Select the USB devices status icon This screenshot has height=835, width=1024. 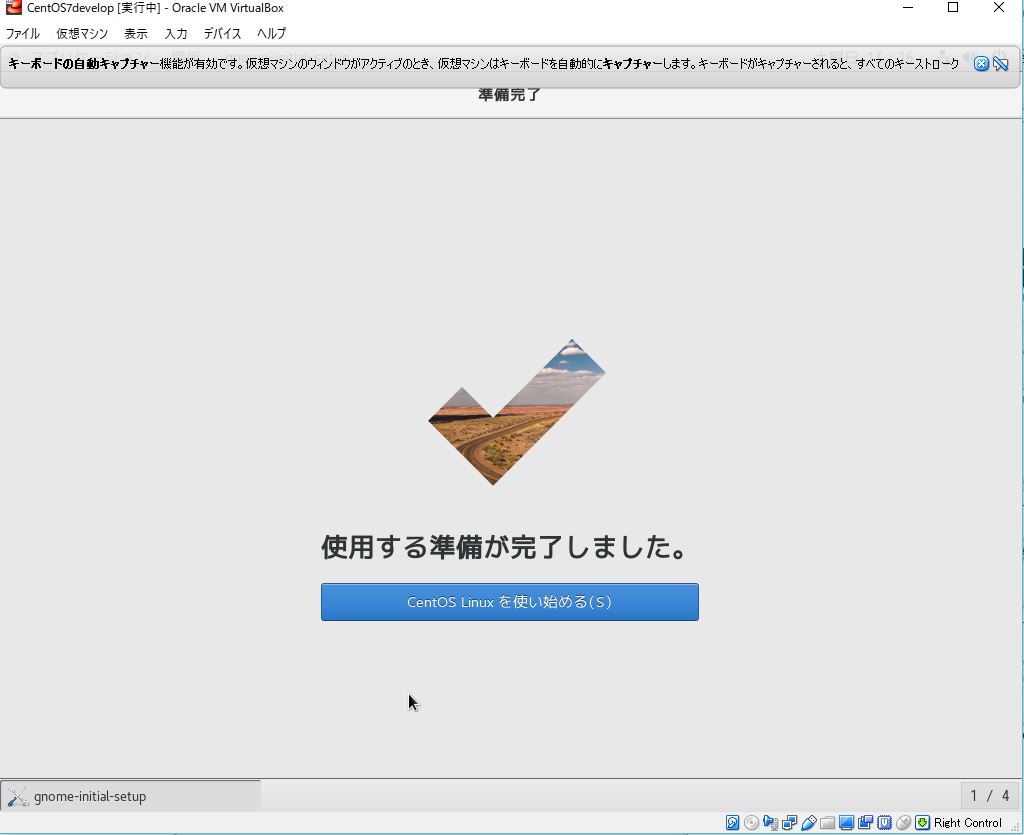pos(809,822)
